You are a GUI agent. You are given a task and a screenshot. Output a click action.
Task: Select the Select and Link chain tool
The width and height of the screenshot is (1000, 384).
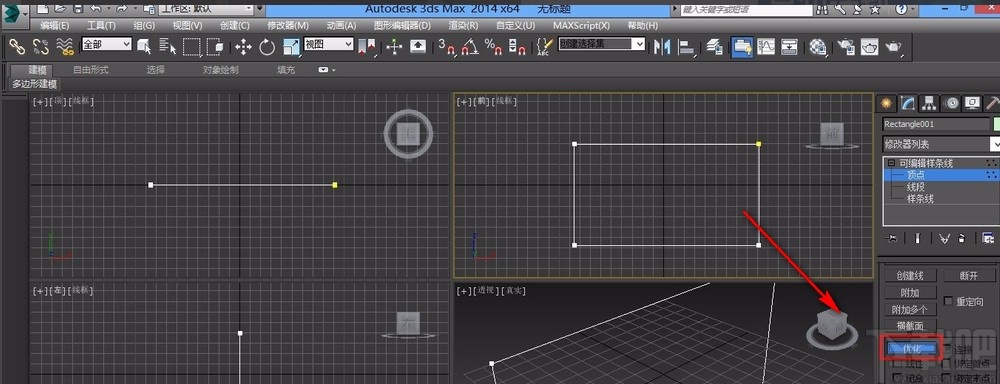click(x=16, y=47)
